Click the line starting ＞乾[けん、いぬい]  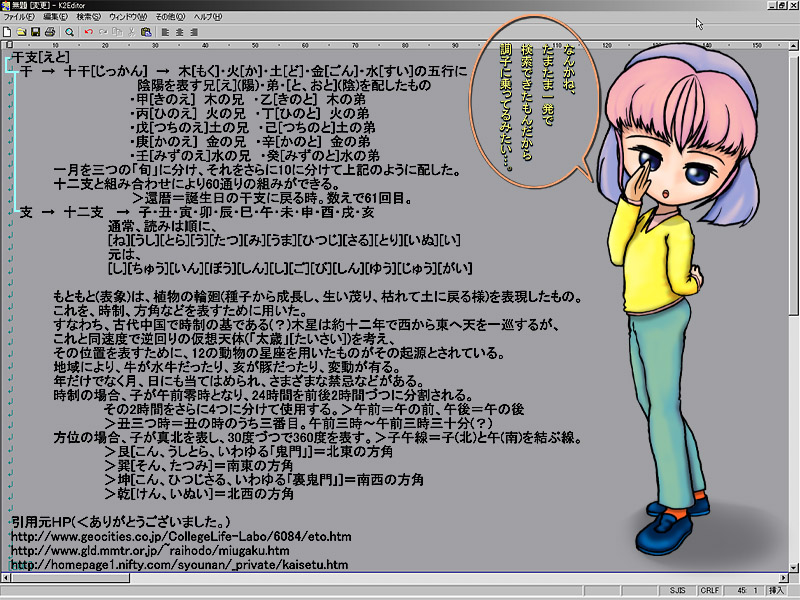tap(199, 494)
